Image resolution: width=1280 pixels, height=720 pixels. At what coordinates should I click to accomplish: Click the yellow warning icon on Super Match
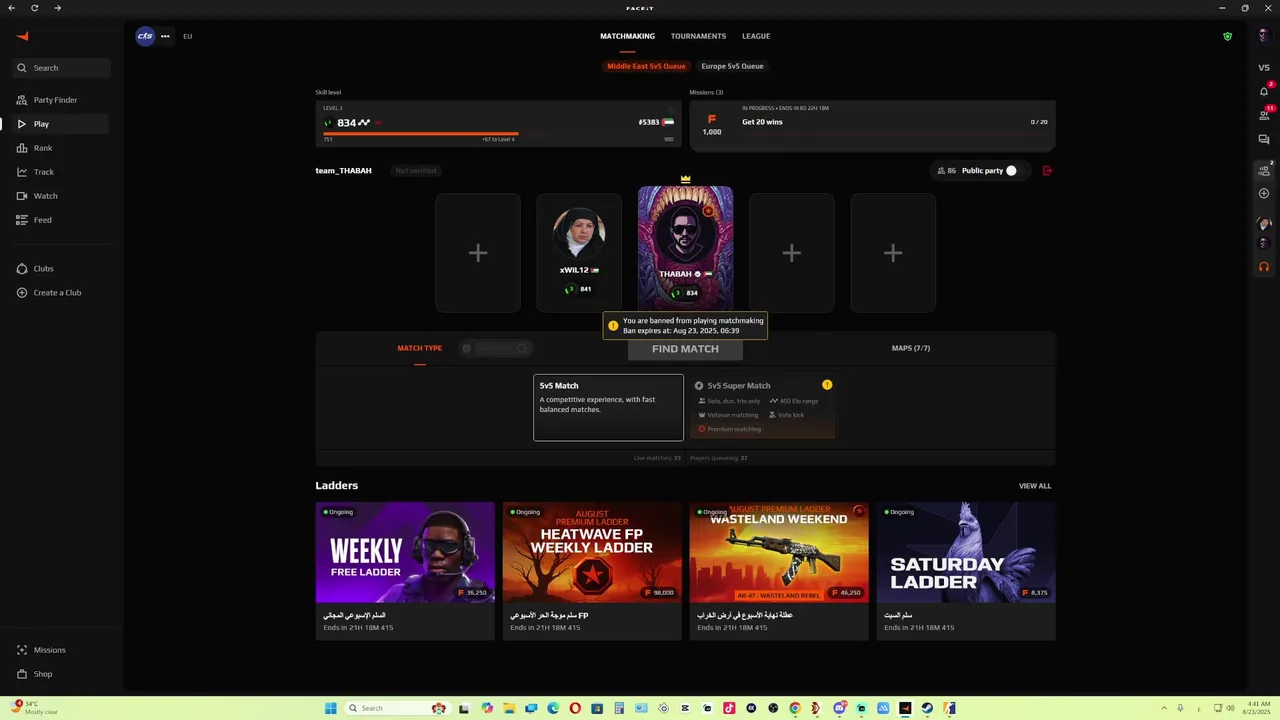(x=827, y=385)
